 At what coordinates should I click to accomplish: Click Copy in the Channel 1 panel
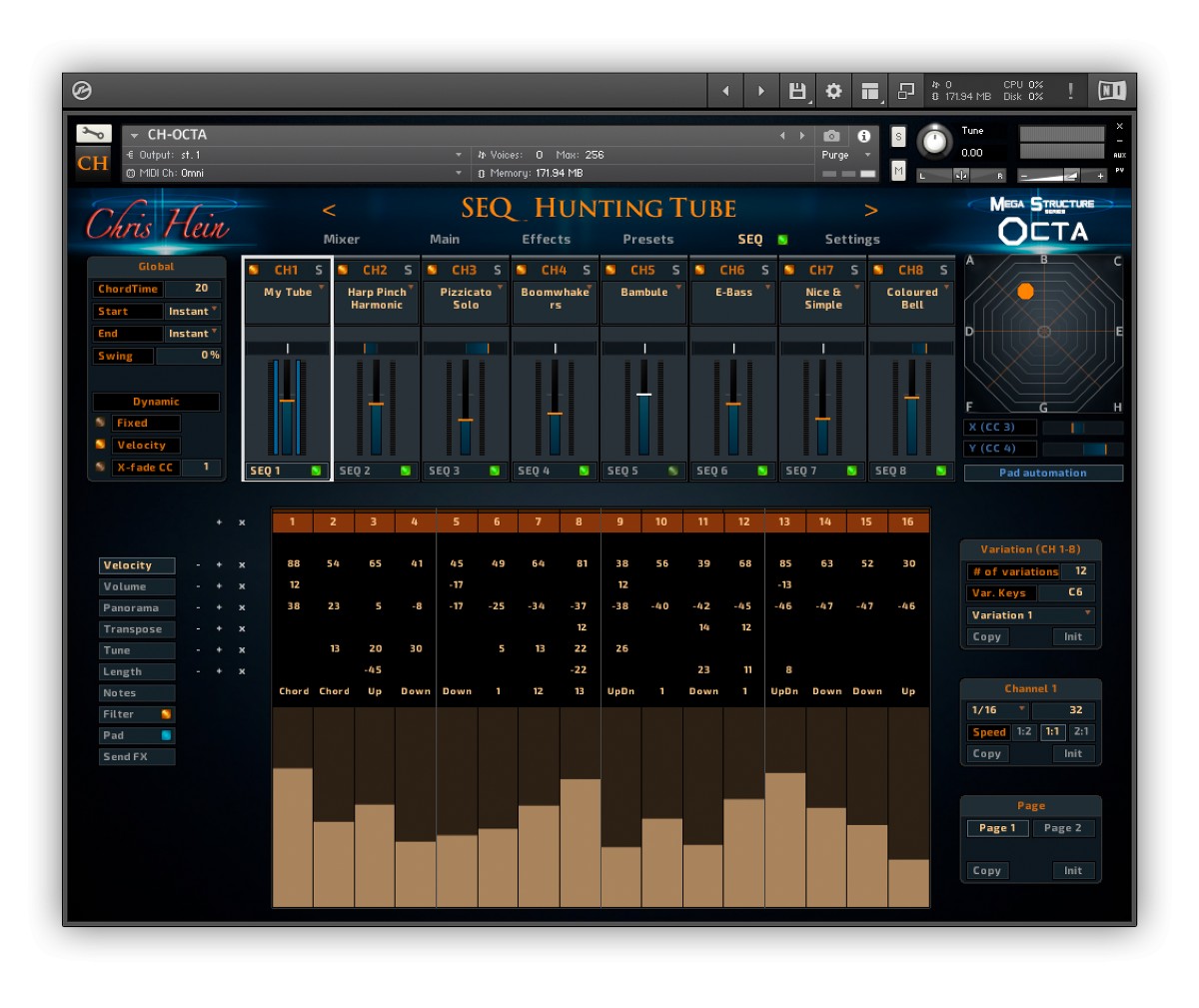[x=986, y=753]
